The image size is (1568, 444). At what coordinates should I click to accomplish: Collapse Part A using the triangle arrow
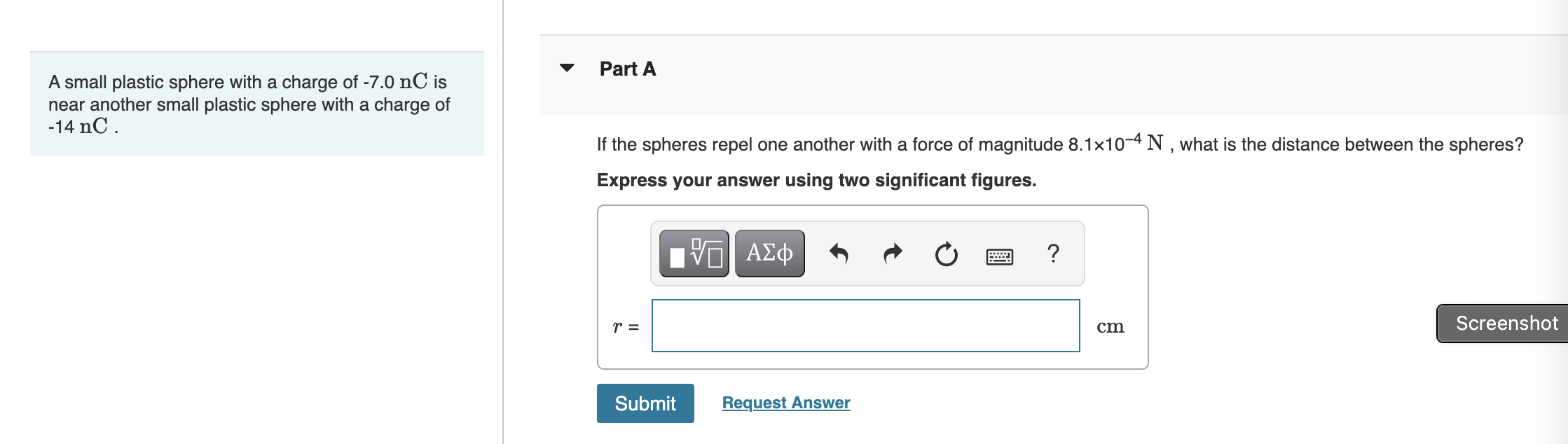[x=567, y=68]
